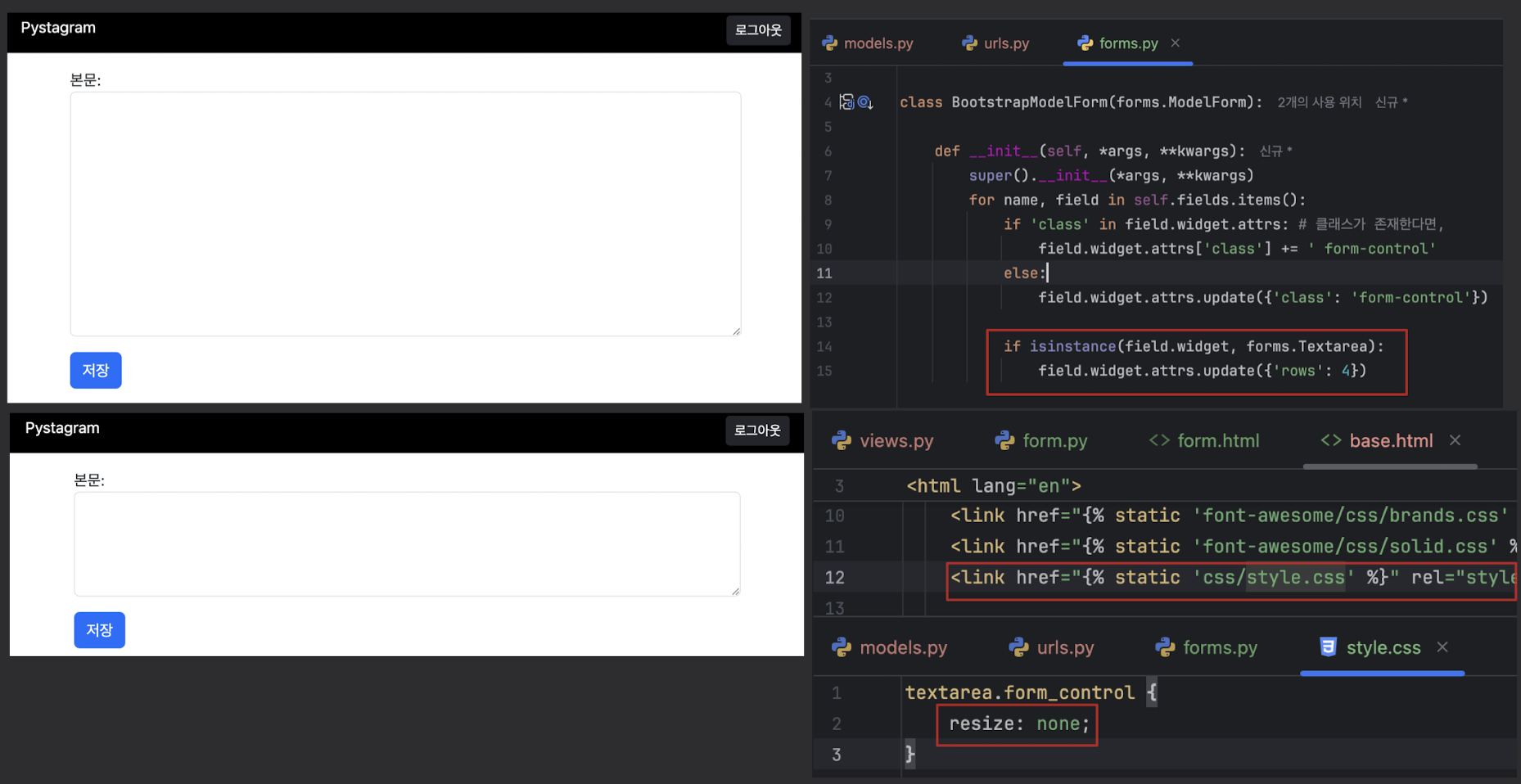Click the first gutter icon on line 4
The height and width of the screenshot is (784, 1521).
847,102
